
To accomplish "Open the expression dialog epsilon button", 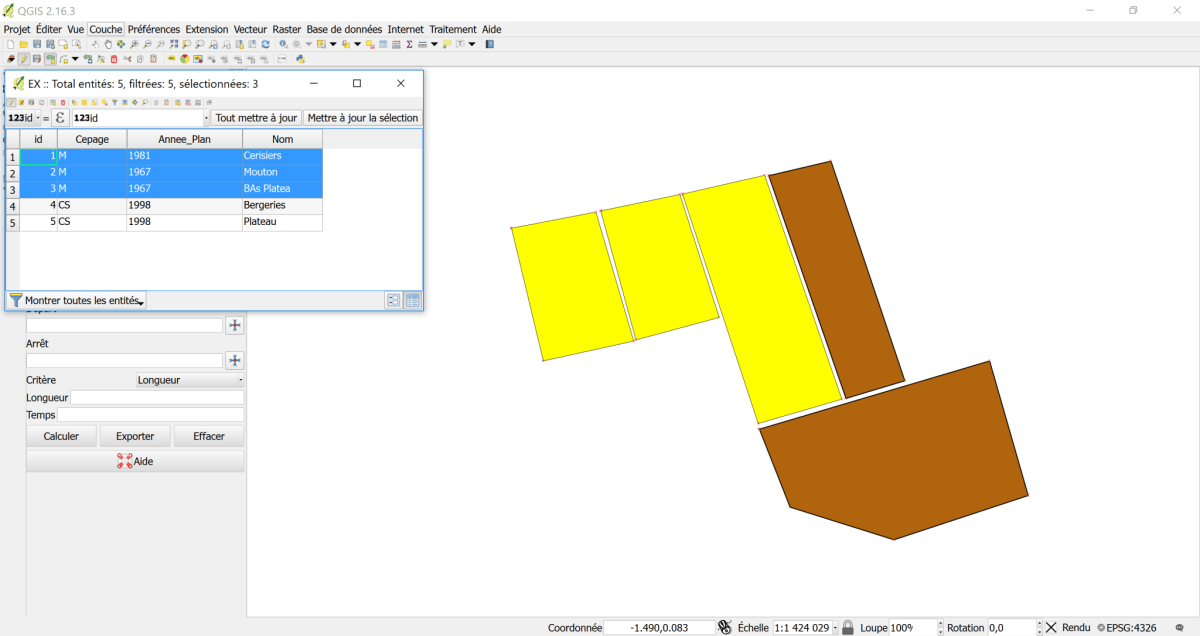I will (60, 118).
